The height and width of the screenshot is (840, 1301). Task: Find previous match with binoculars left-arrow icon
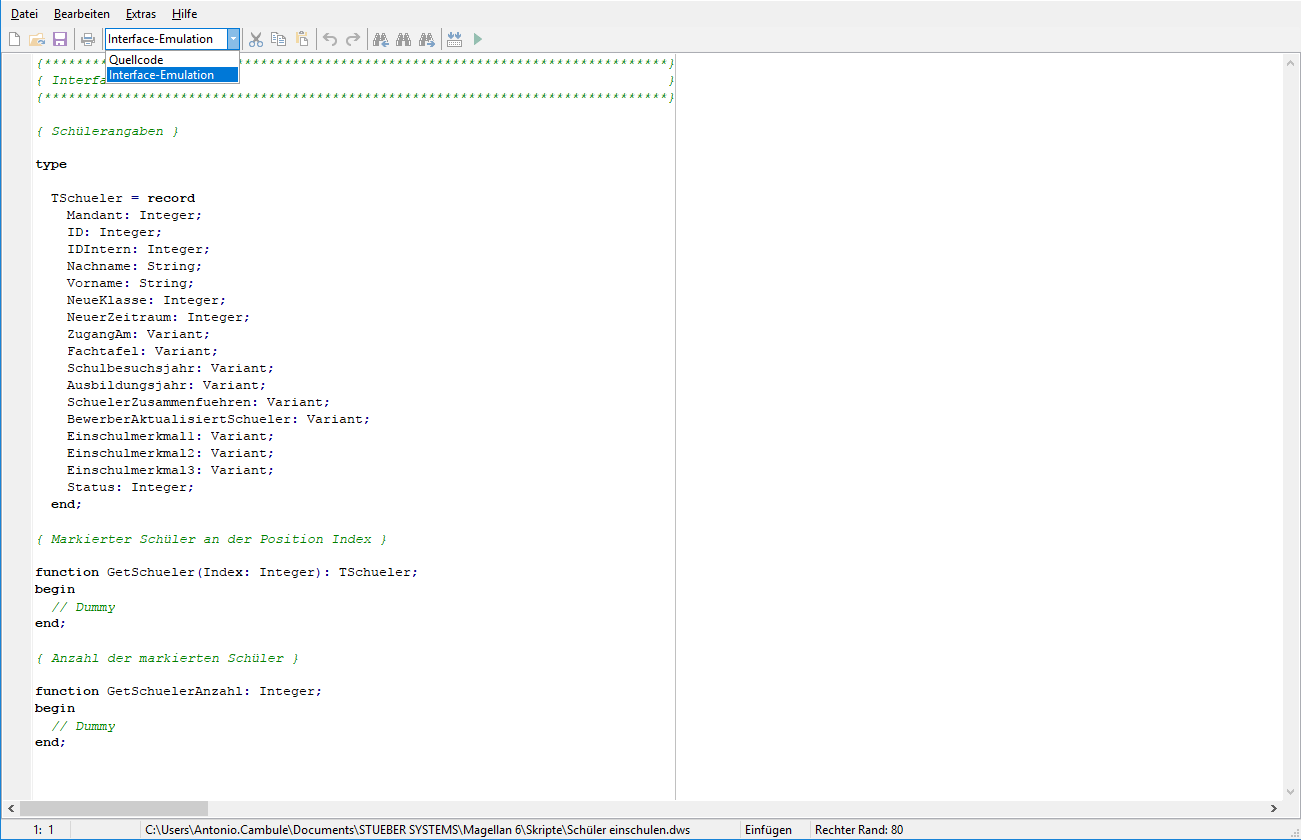[380, 39]
